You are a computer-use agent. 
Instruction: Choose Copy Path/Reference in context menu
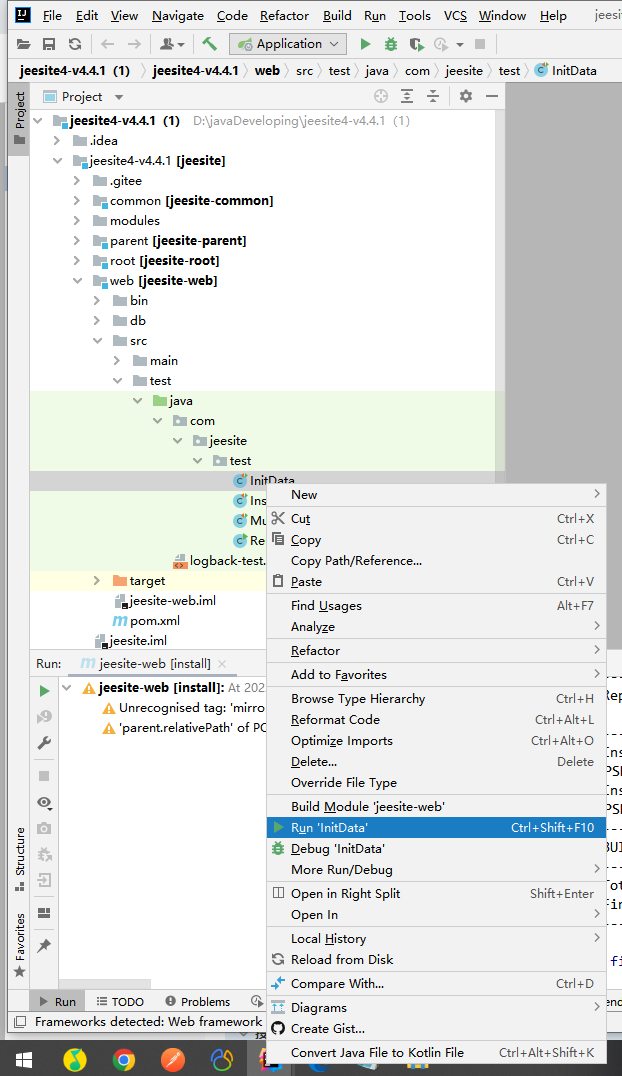436,561
